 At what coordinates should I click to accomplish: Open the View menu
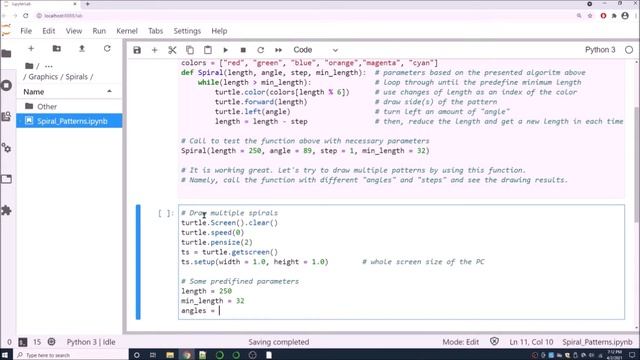[x=74, y=31]
